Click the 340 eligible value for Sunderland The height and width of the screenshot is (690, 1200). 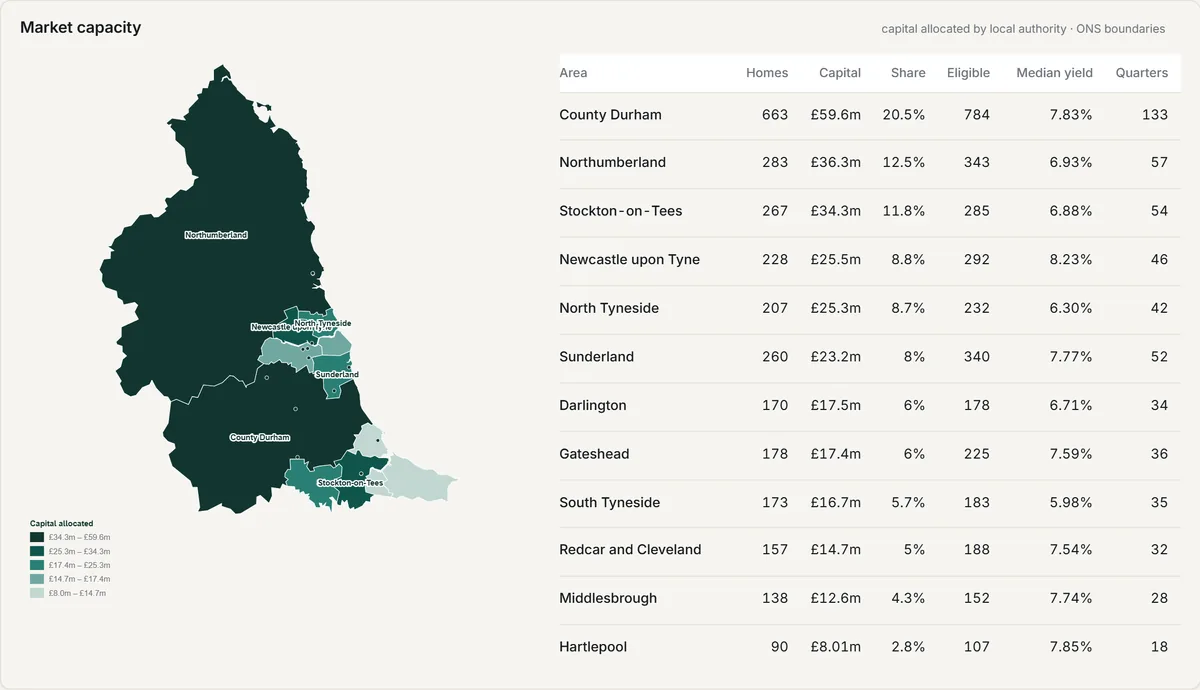coord(977,357)
